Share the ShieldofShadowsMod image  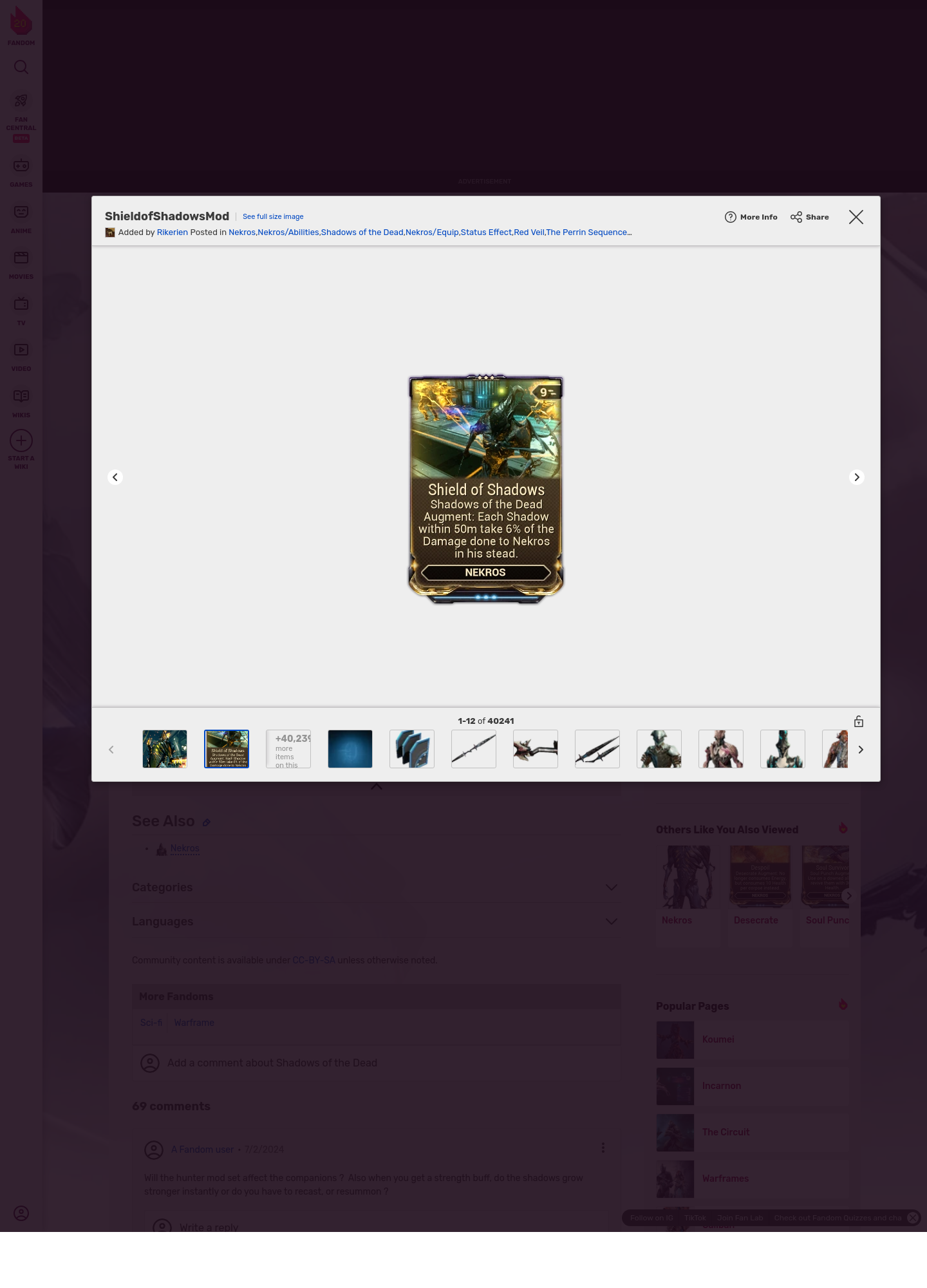[810, 217]
